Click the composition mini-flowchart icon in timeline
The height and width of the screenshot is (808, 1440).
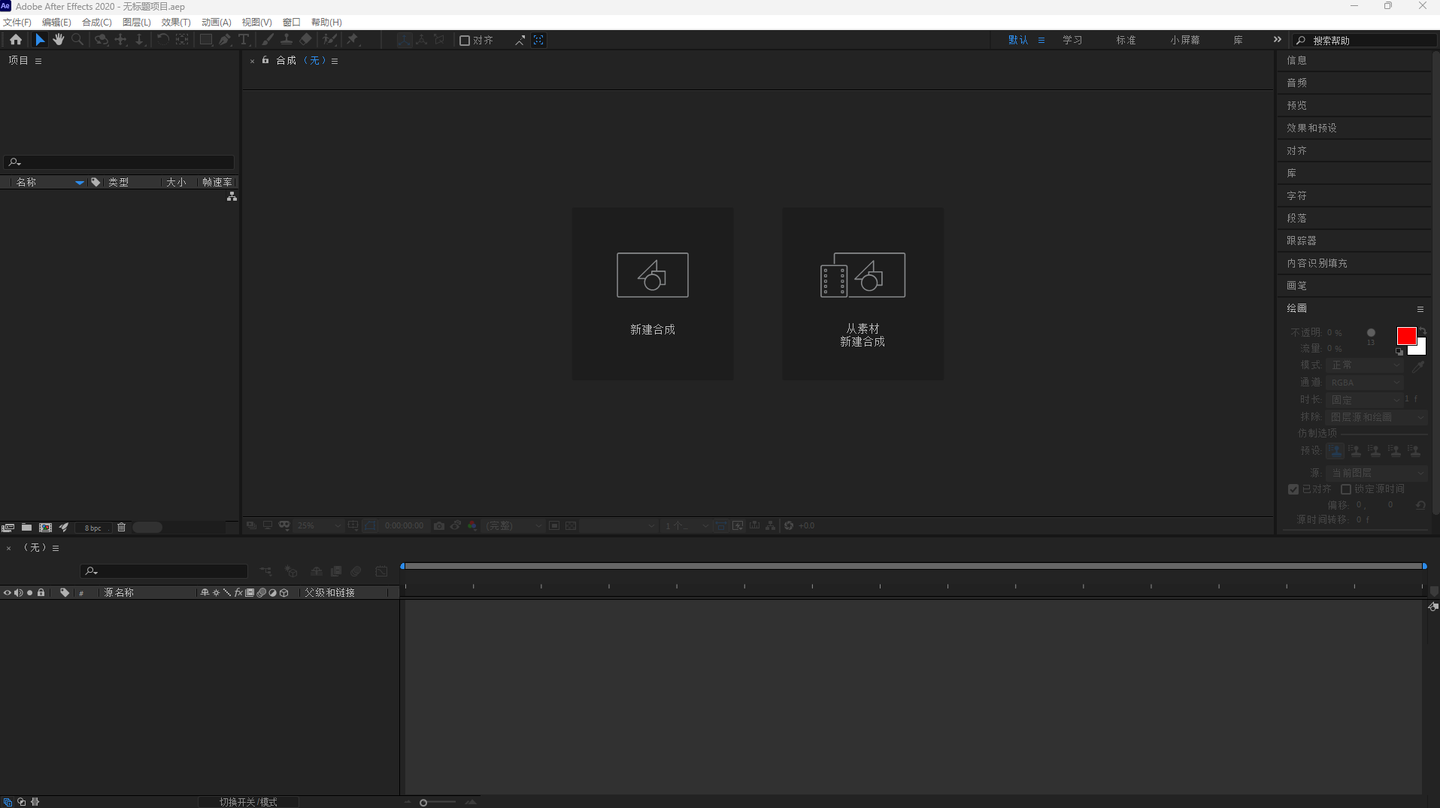(x=265, y=571)
